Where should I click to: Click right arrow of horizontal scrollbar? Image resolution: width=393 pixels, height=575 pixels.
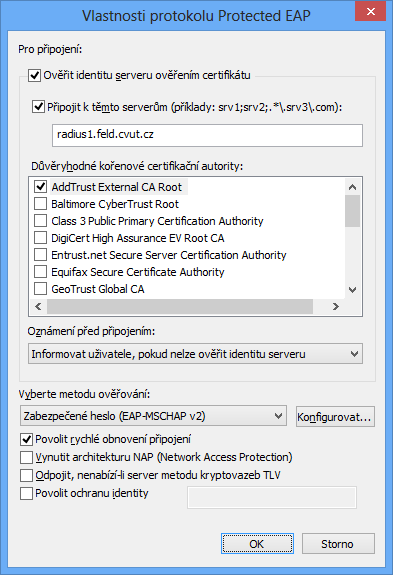(335, 306)
